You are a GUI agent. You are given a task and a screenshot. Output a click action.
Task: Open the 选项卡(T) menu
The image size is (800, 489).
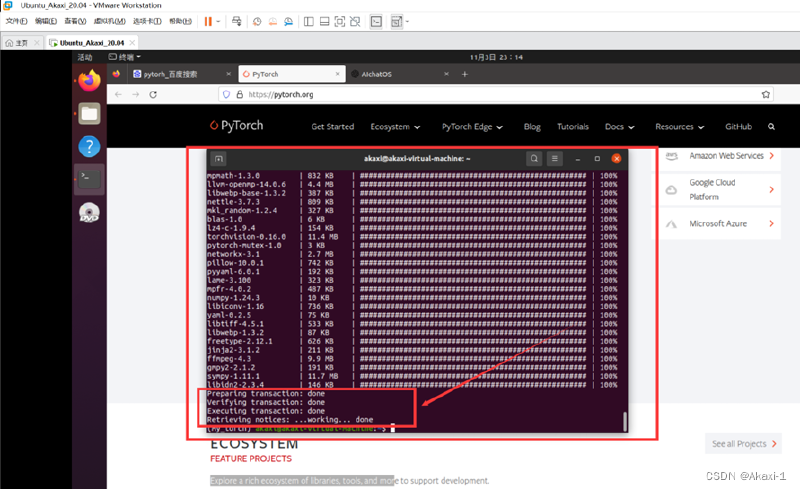(x=147, y=21)
